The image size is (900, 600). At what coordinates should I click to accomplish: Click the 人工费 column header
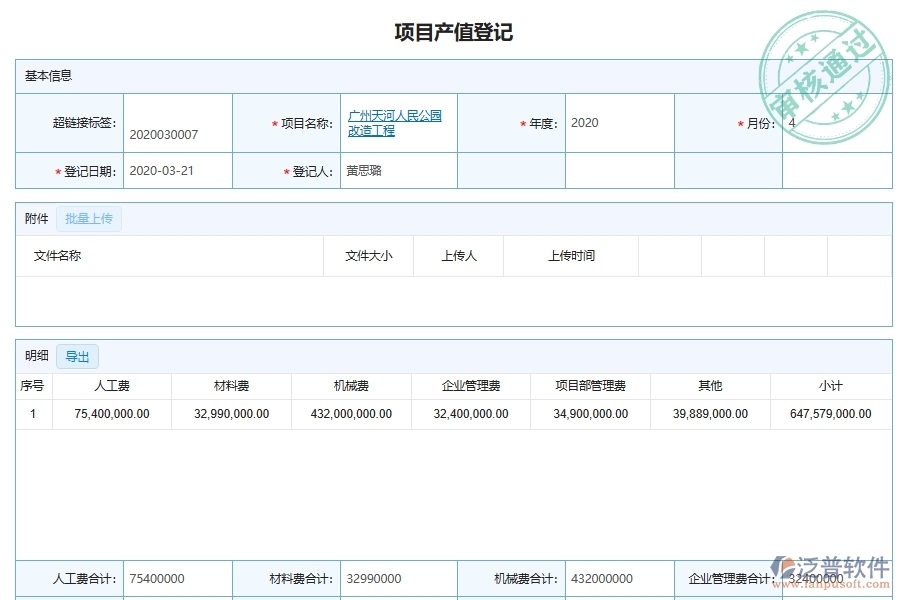111,385
